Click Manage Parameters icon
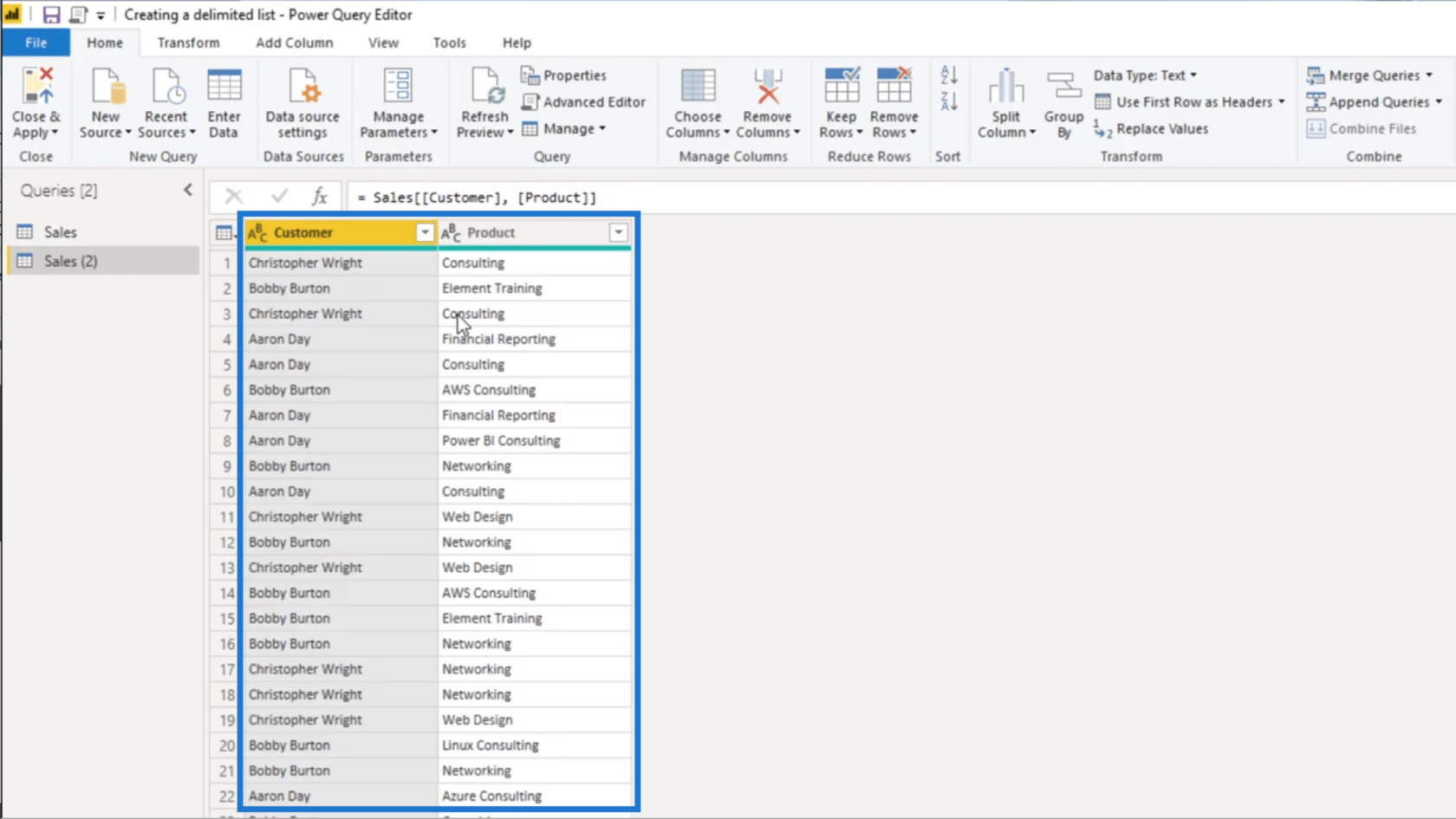Screen dimensions: 1456x819 398,86
